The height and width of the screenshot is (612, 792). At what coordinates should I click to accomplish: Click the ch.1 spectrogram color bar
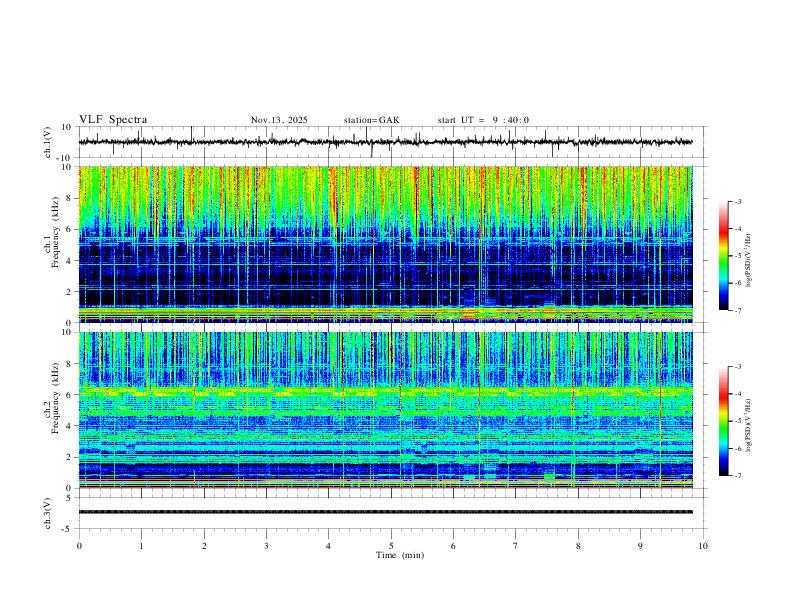coord(724,256)
